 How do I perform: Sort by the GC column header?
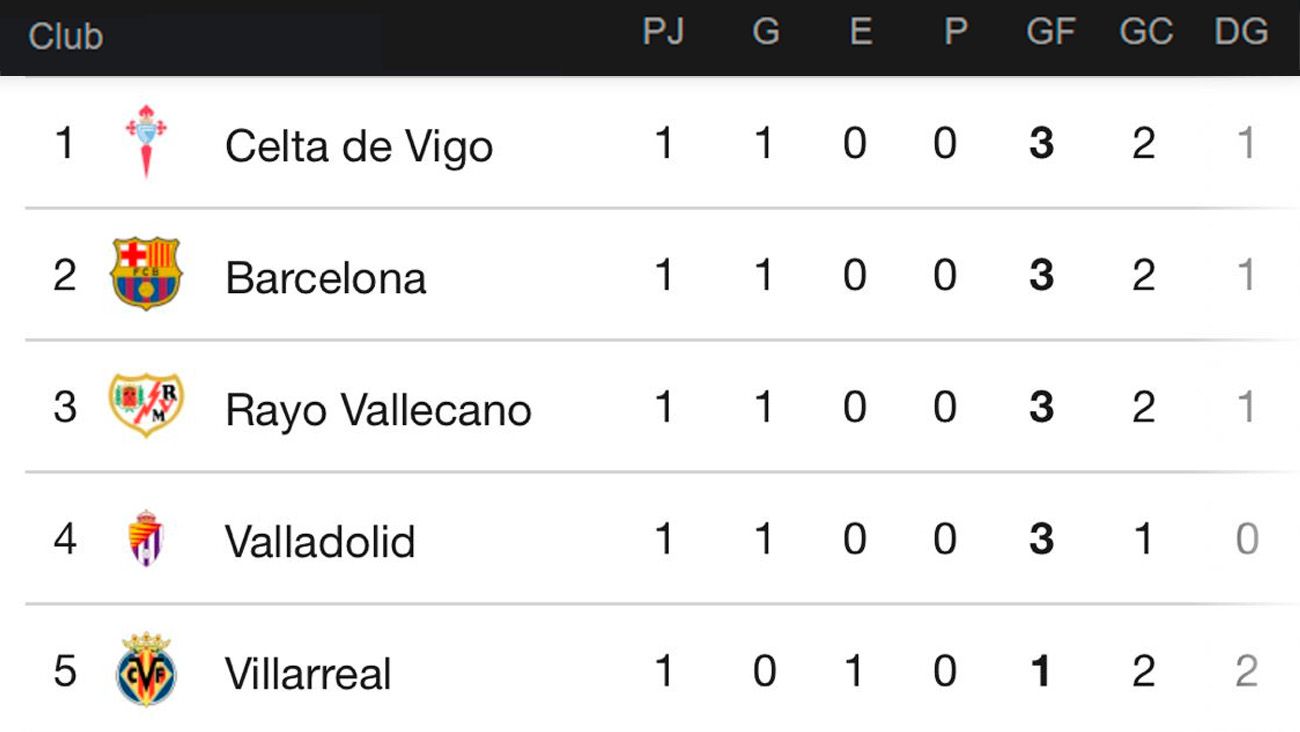click(1145, 32)
